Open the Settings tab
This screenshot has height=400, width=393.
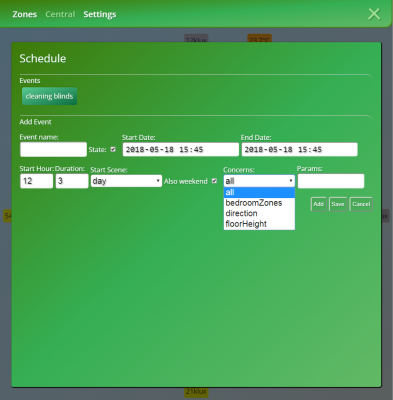coord(100,14)
